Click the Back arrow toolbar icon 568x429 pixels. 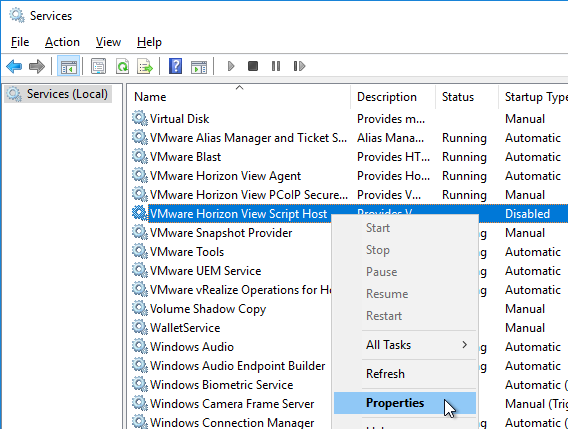click(14, 67)
